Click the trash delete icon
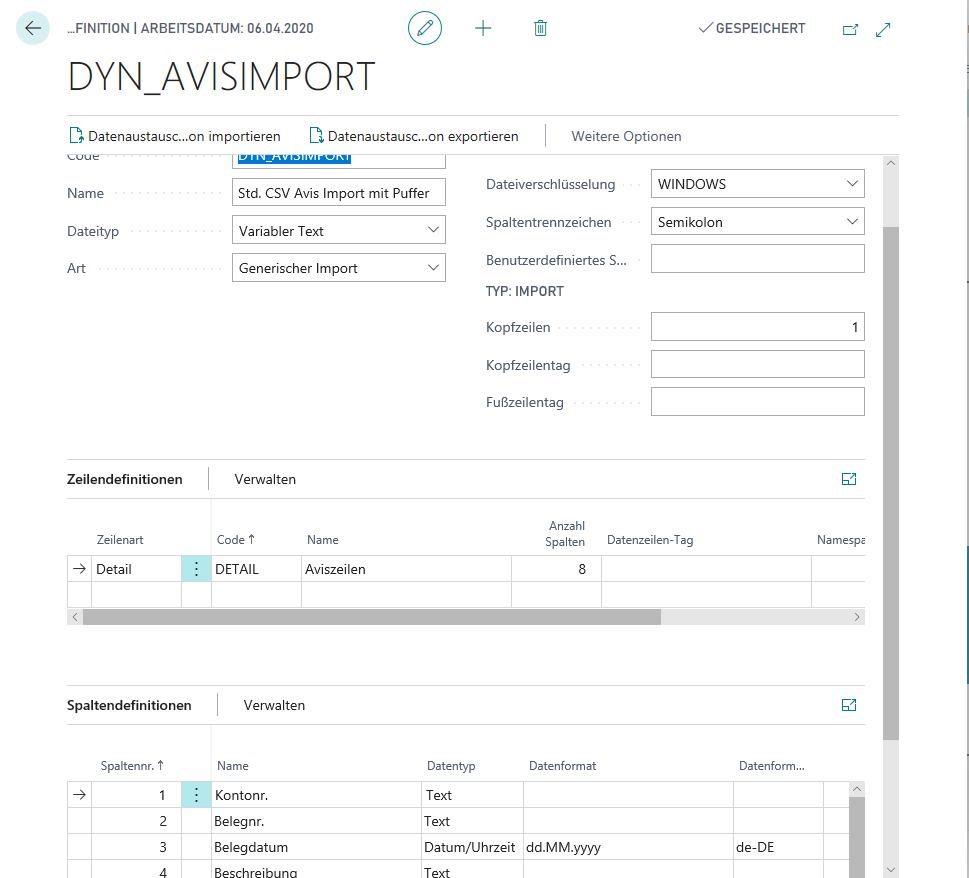The image size is (969, 878). point(540,28)
